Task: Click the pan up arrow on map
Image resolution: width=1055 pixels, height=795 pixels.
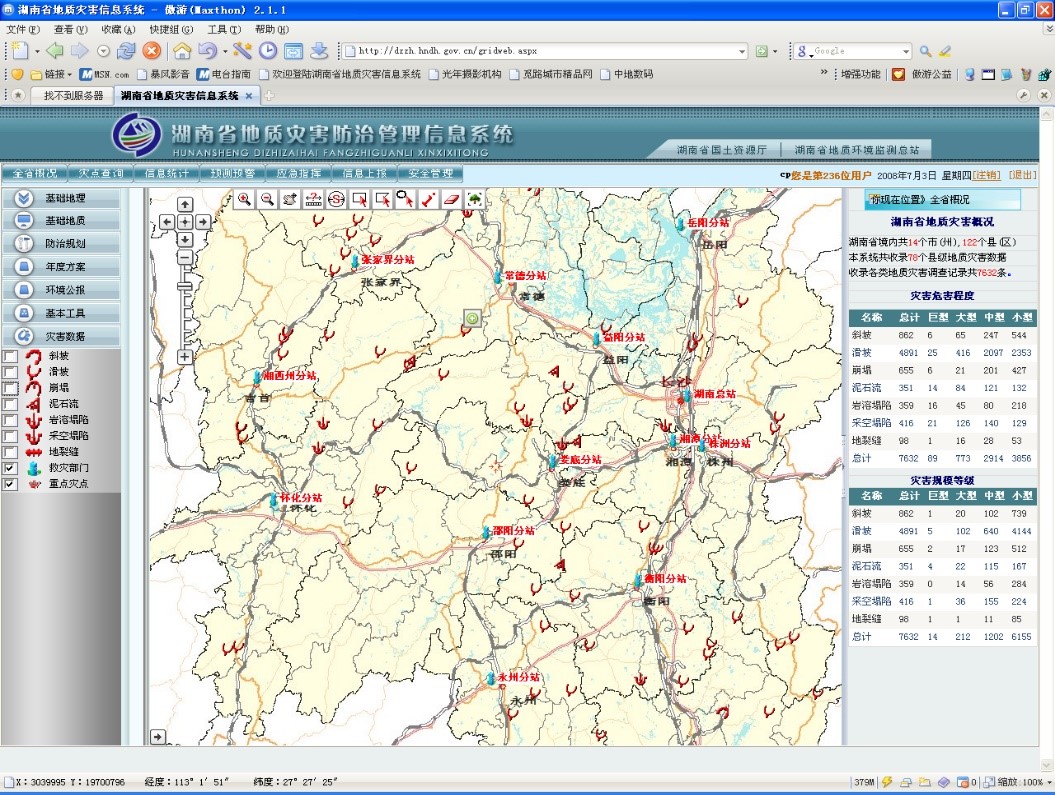Action: pyautogui.click(x=185, y=205)
